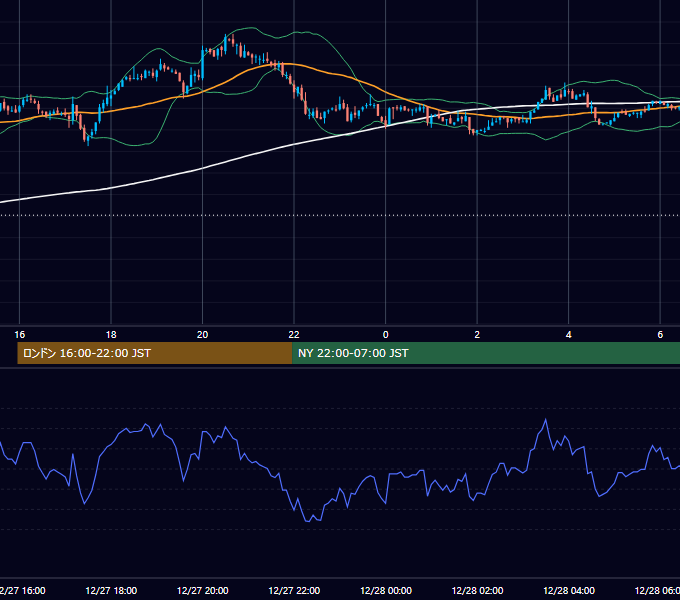The width and height of the screenshot is (680, 600).
Task: Select the 16 hour axis label
Action: 20,335
